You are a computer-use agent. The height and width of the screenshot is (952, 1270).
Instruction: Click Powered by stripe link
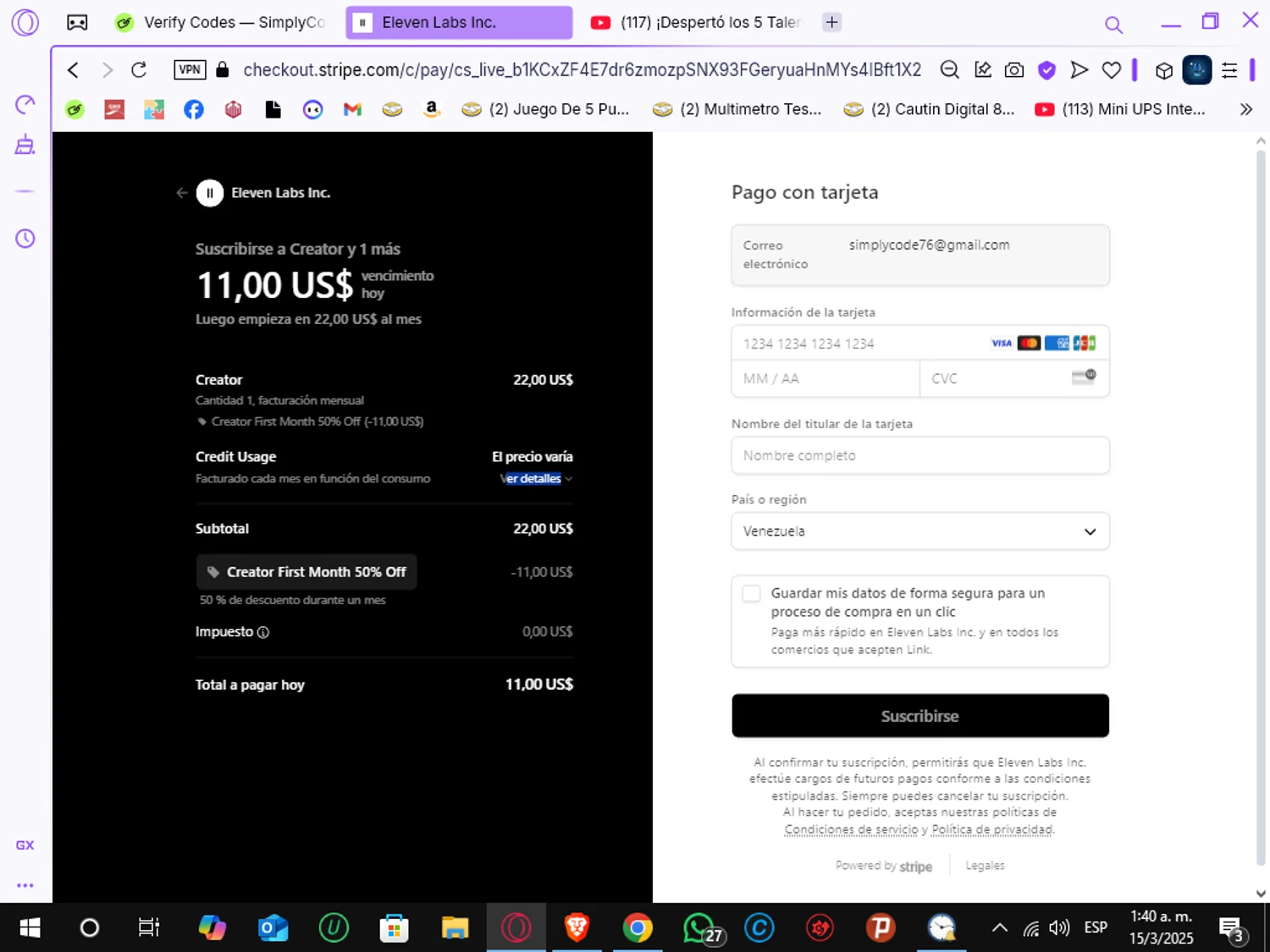pyautogui.click(x=884, y=867)
